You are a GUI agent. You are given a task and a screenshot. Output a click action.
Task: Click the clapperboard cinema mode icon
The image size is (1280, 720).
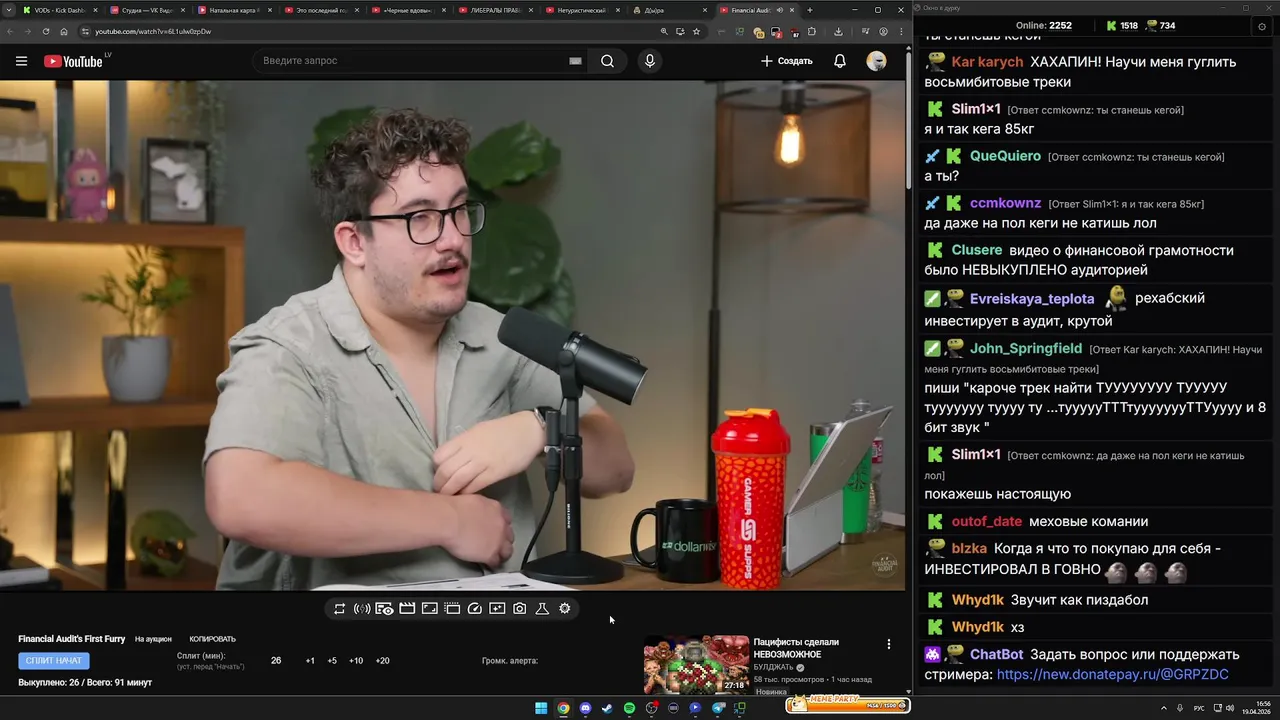click(407, 608)
